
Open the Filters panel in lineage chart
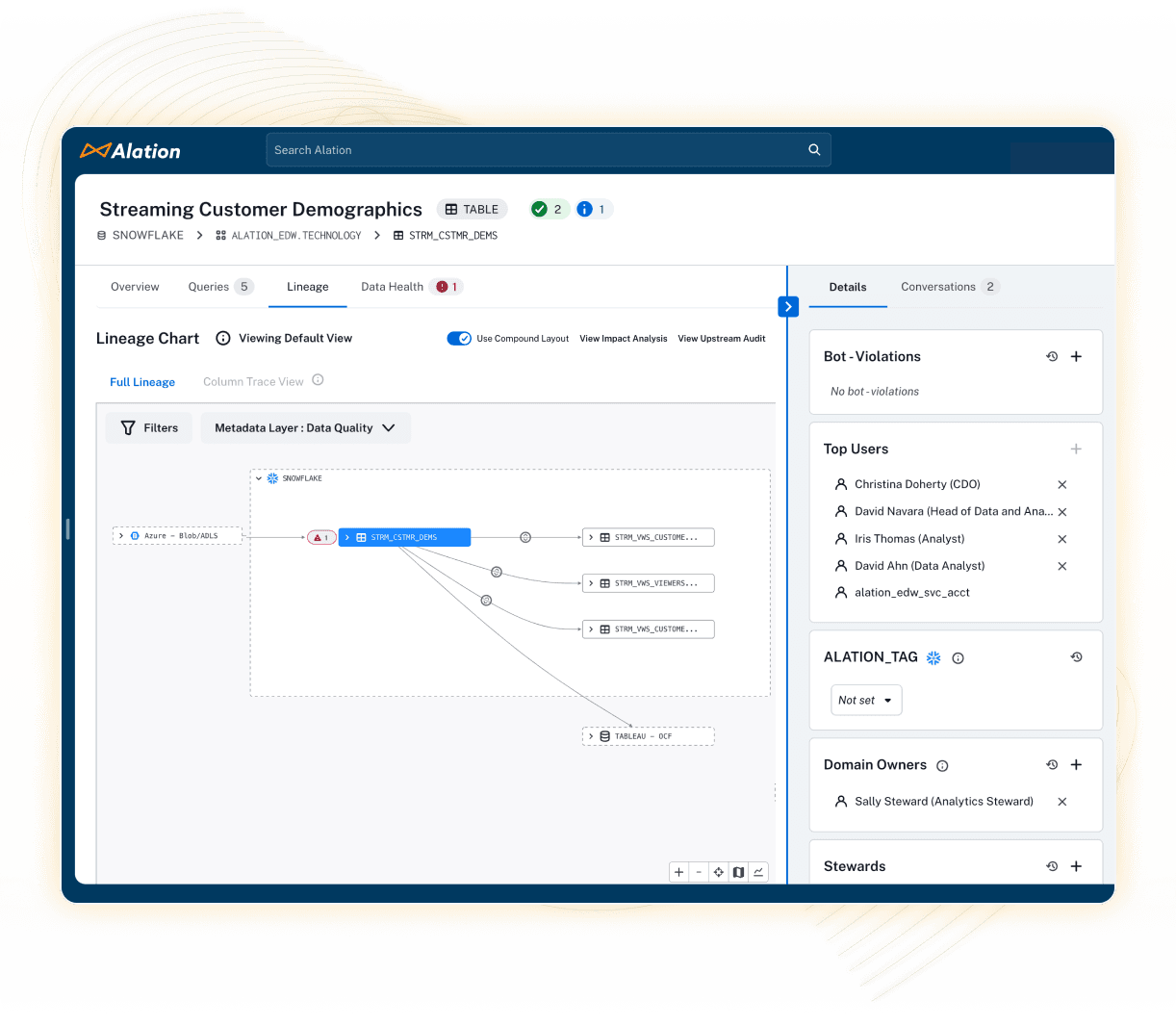point(148,427)
